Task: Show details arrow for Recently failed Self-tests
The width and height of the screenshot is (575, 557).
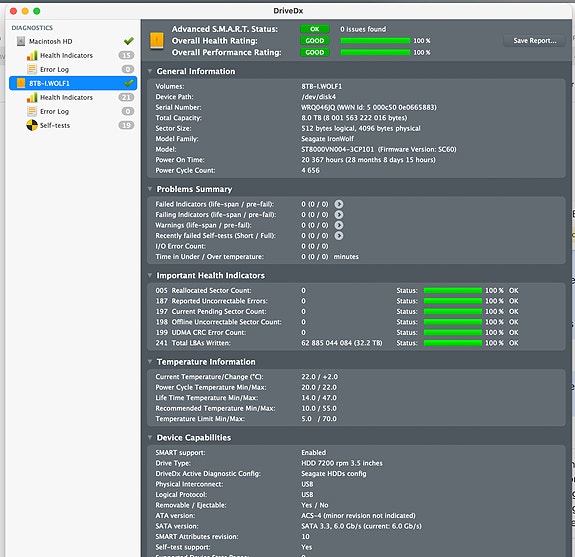Action: click(x=339, y=236)
